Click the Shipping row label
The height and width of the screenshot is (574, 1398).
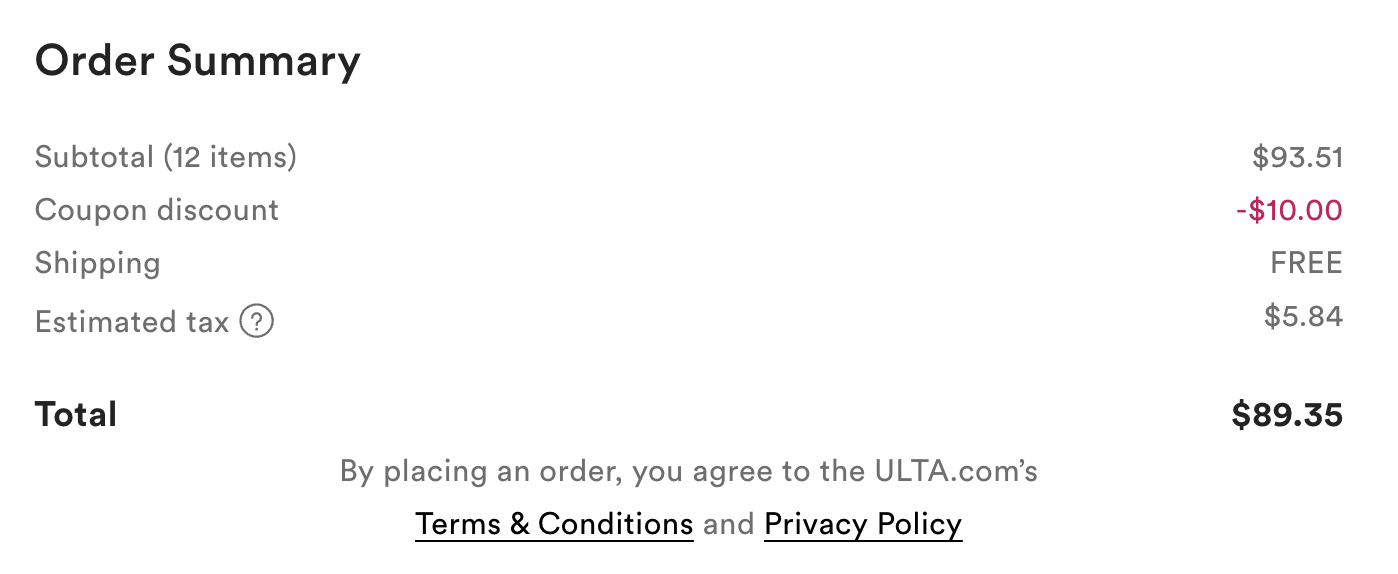point(98,263)
